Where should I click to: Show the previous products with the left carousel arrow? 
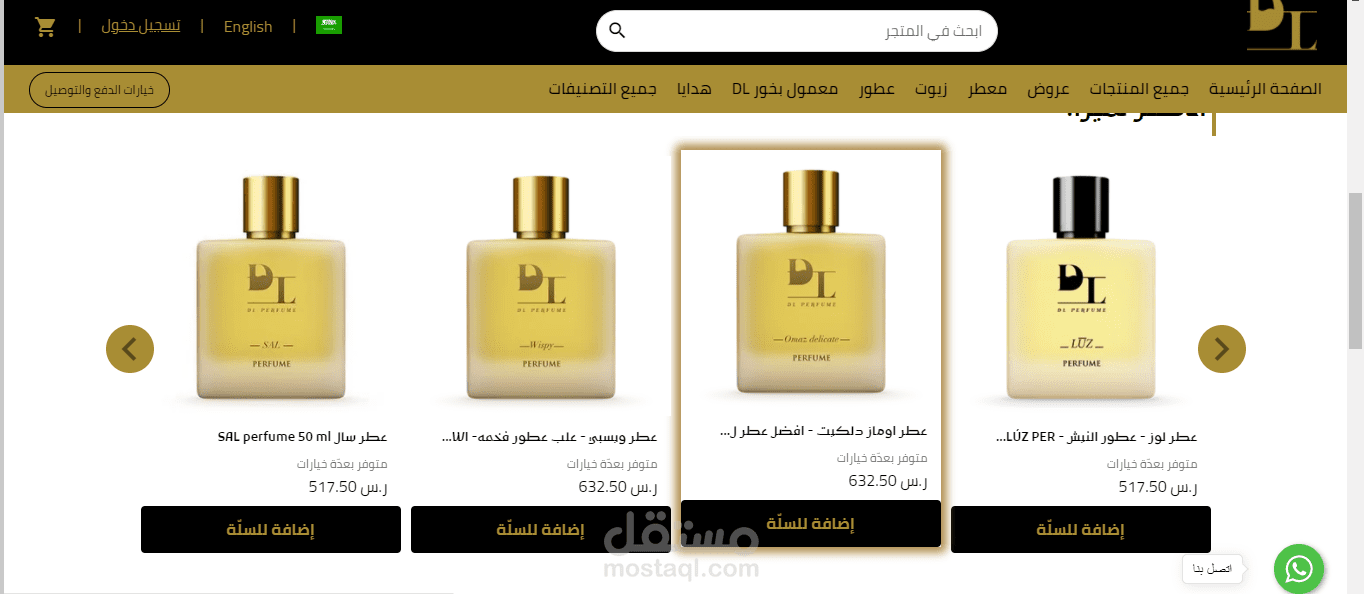130,349
